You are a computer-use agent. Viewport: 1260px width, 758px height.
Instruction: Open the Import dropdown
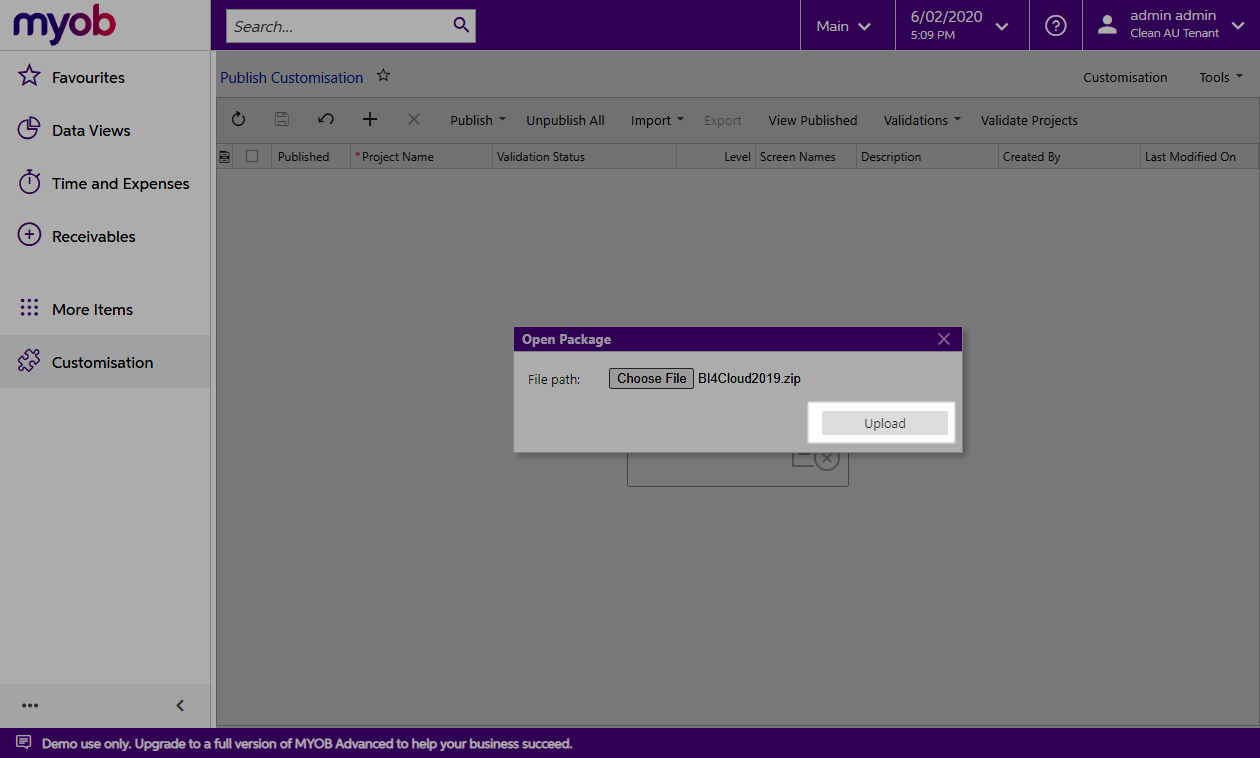[x=657, y=120]
